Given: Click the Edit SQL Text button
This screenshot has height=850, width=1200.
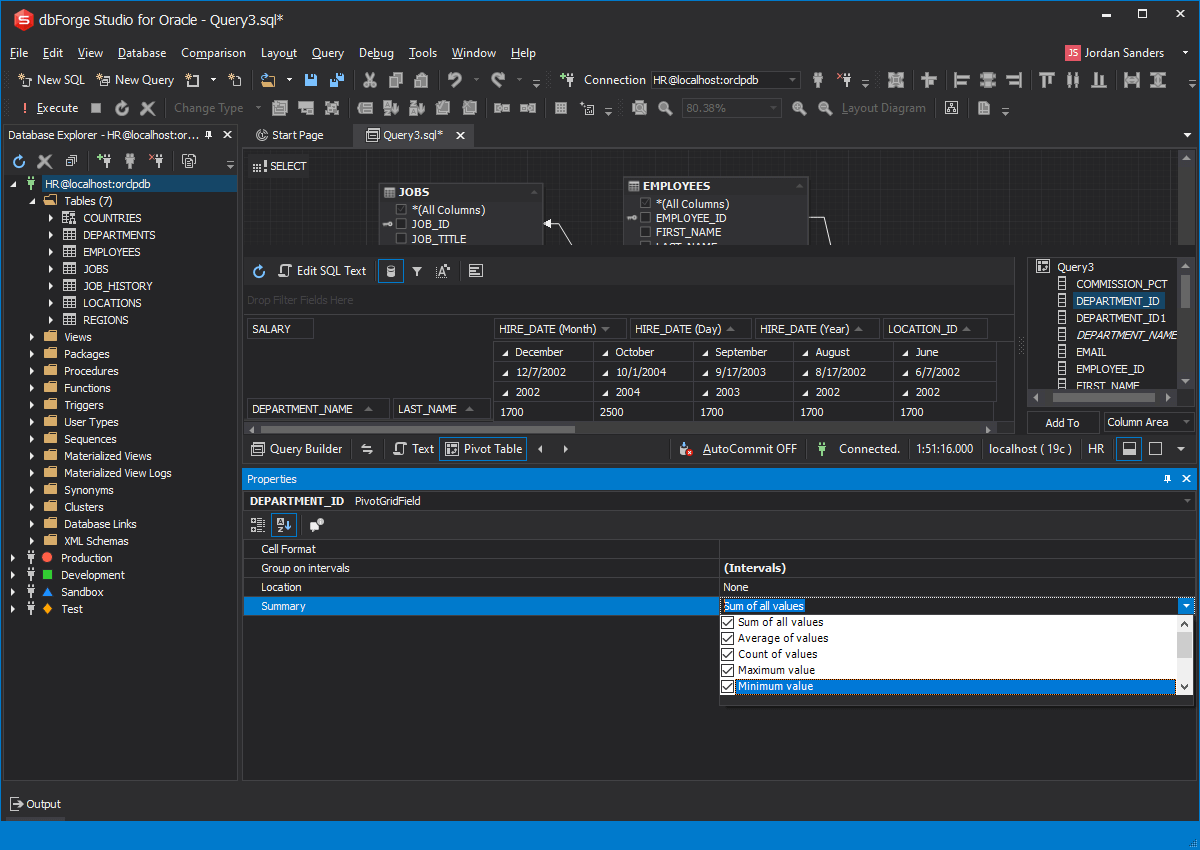Looking at the screenshot, I should click(x=322, y=270).
